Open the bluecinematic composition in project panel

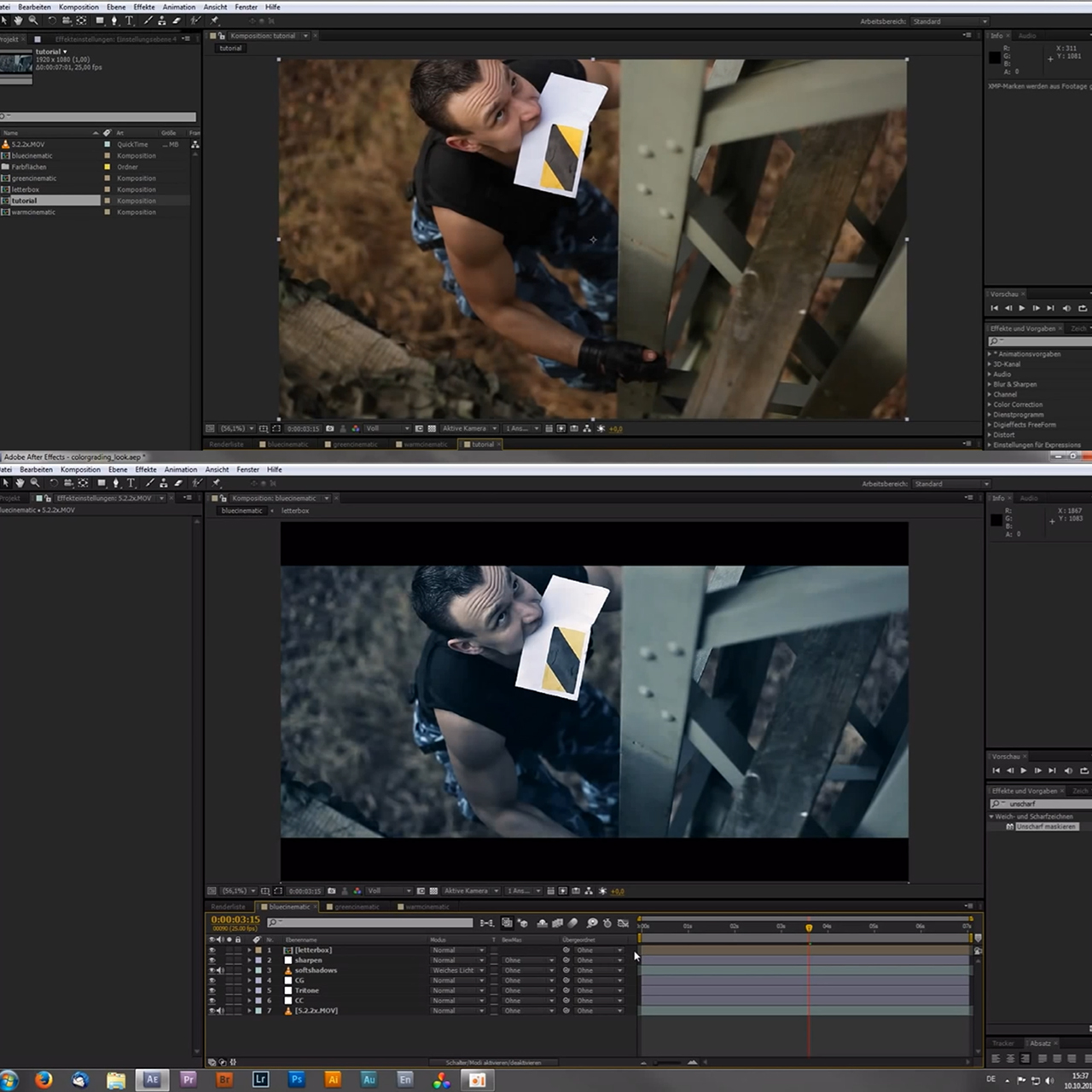click(32, 155)
